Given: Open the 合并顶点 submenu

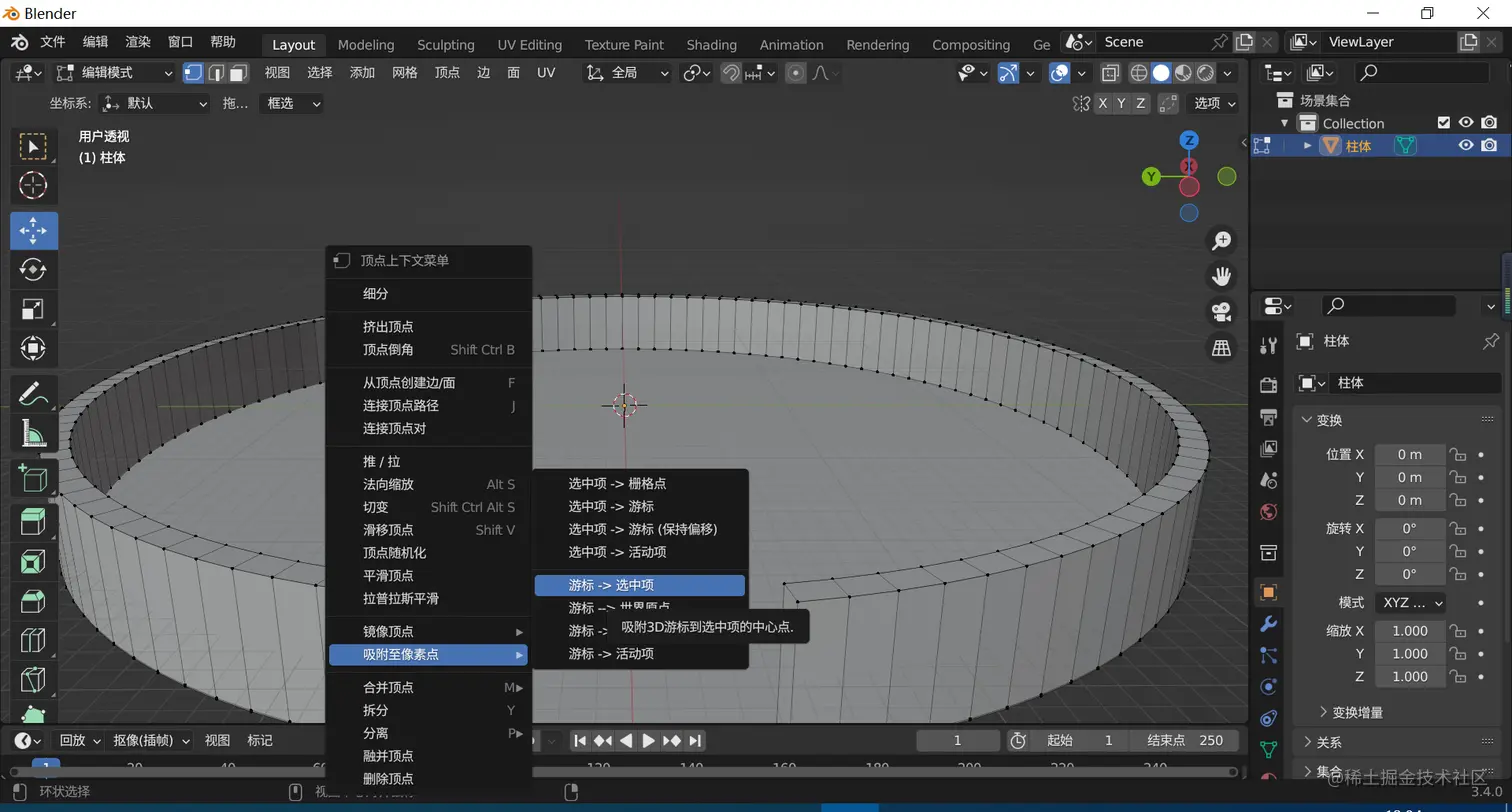Looking at the screenshot, I should (x=428, y=688).
